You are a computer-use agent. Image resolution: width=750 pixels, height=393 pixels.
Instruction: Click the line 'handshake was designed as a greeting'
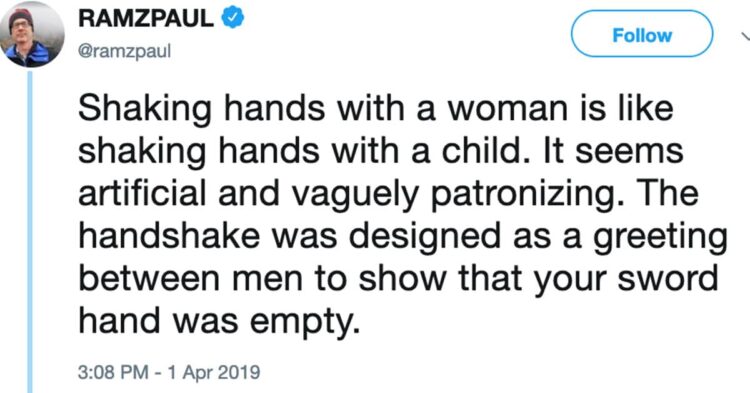pyautogui.click(x=403, y=238)
